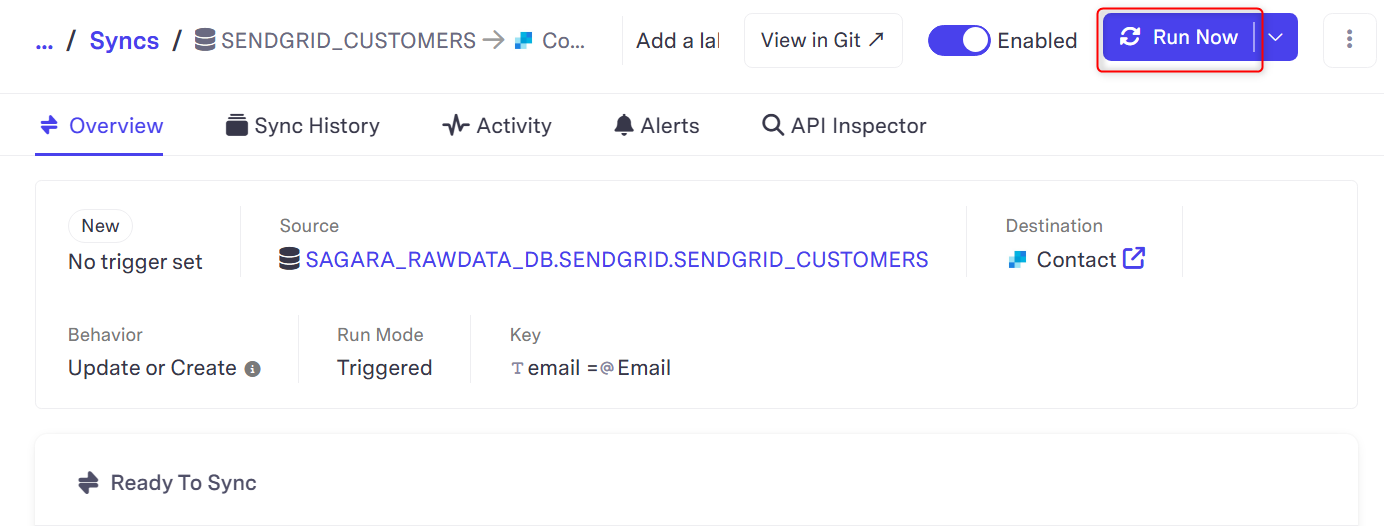Click the Alerts bell icon
The height and width of the screenshot is (526, 1384).
click(x=624, y=125)
